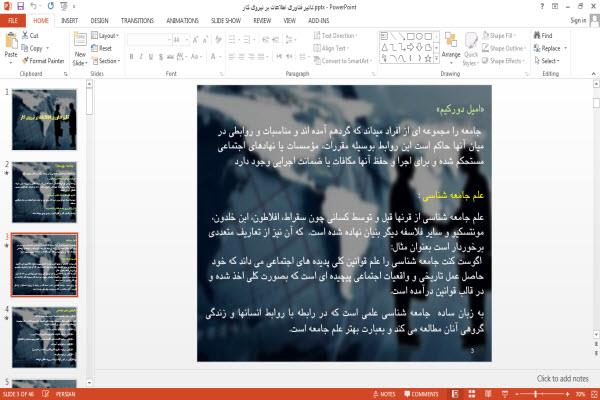Open the FILE tab
The width and height of the screenshot is (600, 400).
tap(13, 21)
